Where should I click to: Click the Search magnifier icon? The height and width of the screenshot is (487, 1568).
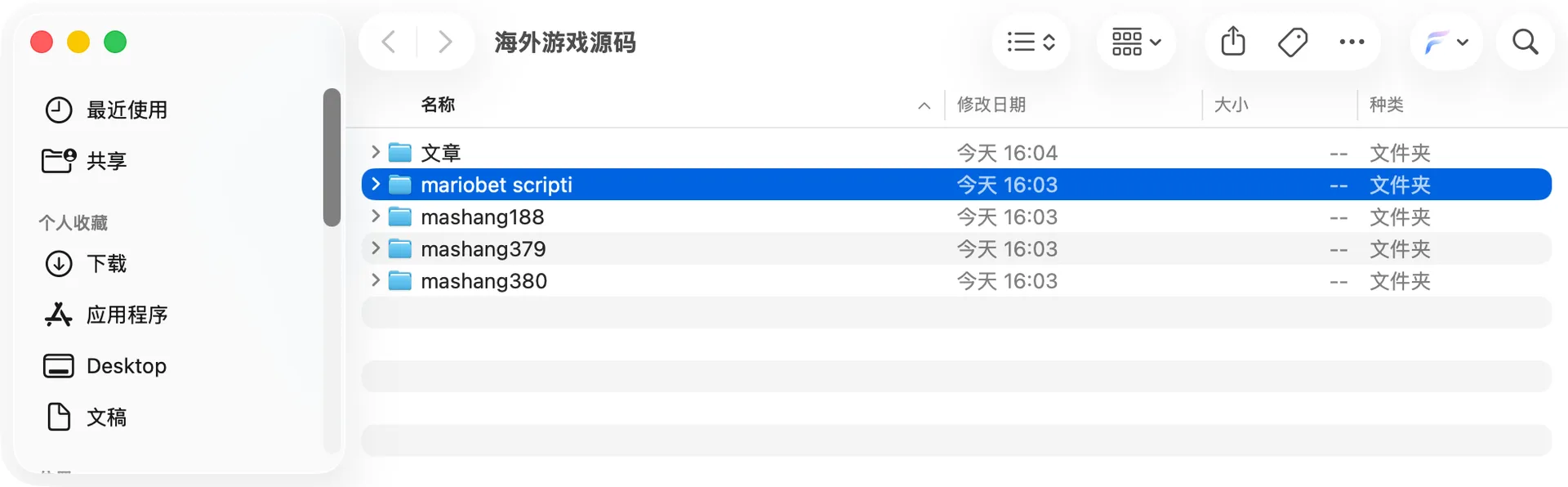[1525, 42]
